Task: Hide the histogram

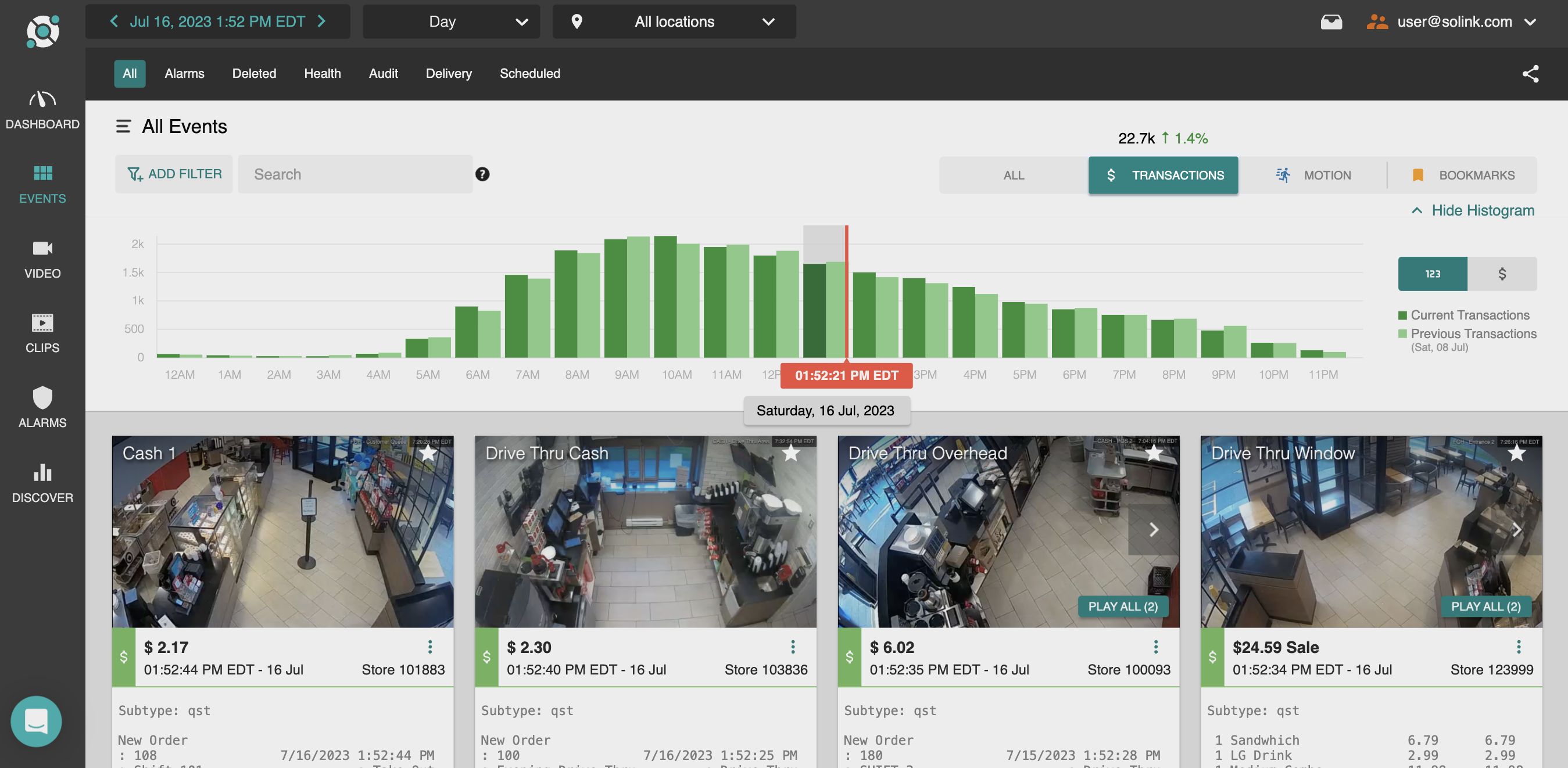Action: [1472, 210]
